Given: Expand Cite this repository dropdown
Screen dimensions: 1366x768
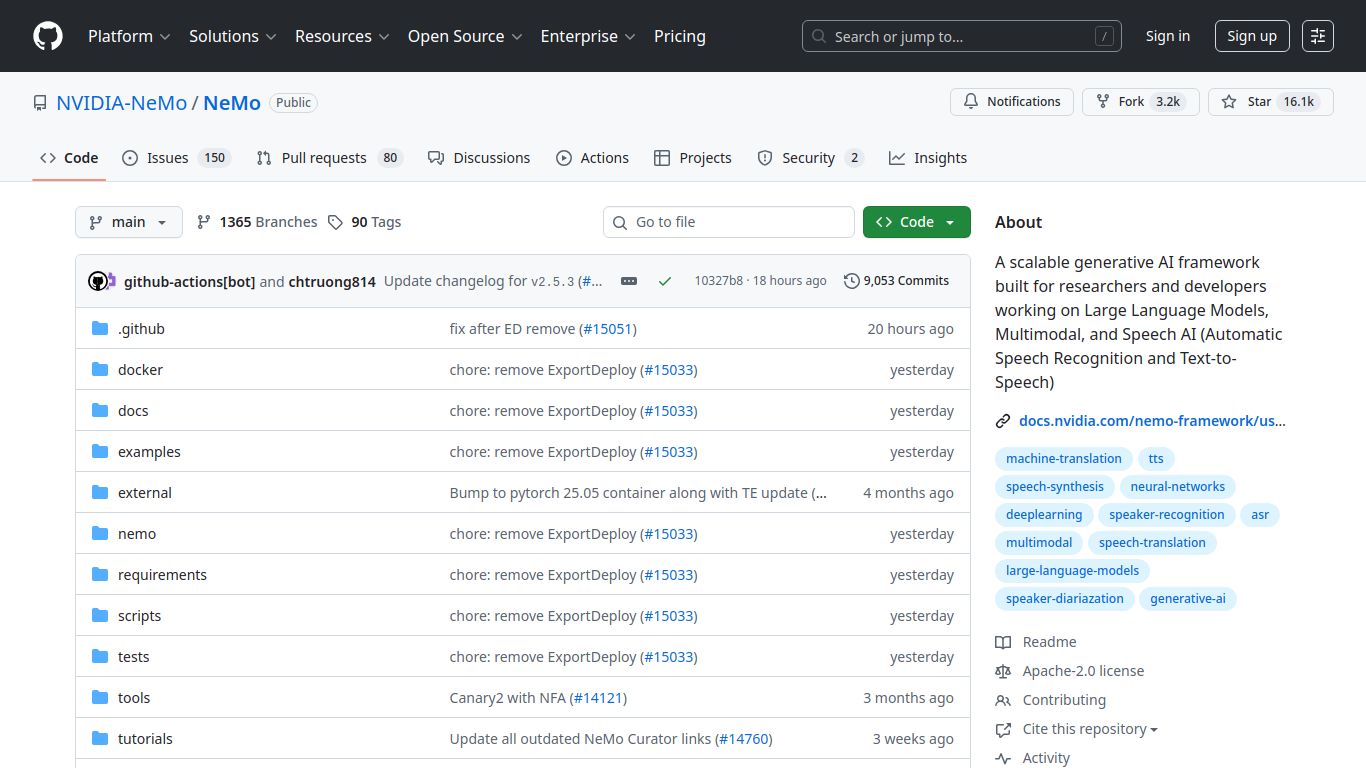Looking at the screenshot, I should pos(1088,729).
